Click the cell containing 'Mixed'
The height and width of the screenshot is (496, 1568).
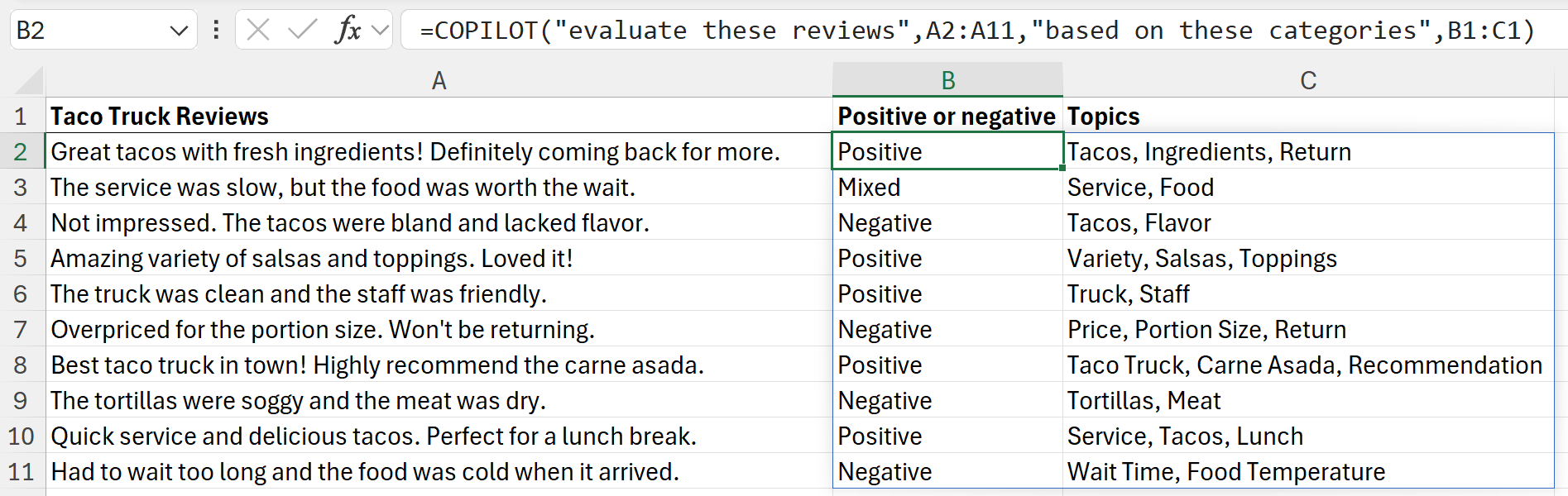[947, 187]
